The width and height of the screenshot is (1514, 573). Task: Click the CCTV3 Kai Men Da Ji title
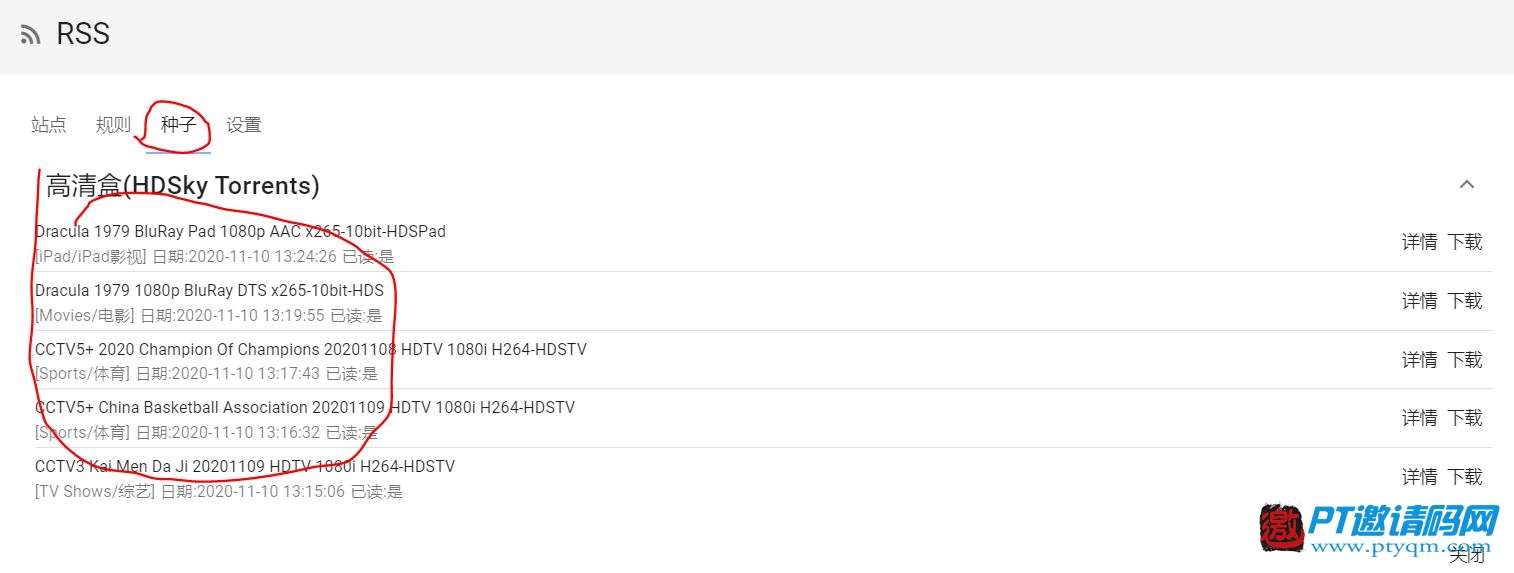(245, 466)
